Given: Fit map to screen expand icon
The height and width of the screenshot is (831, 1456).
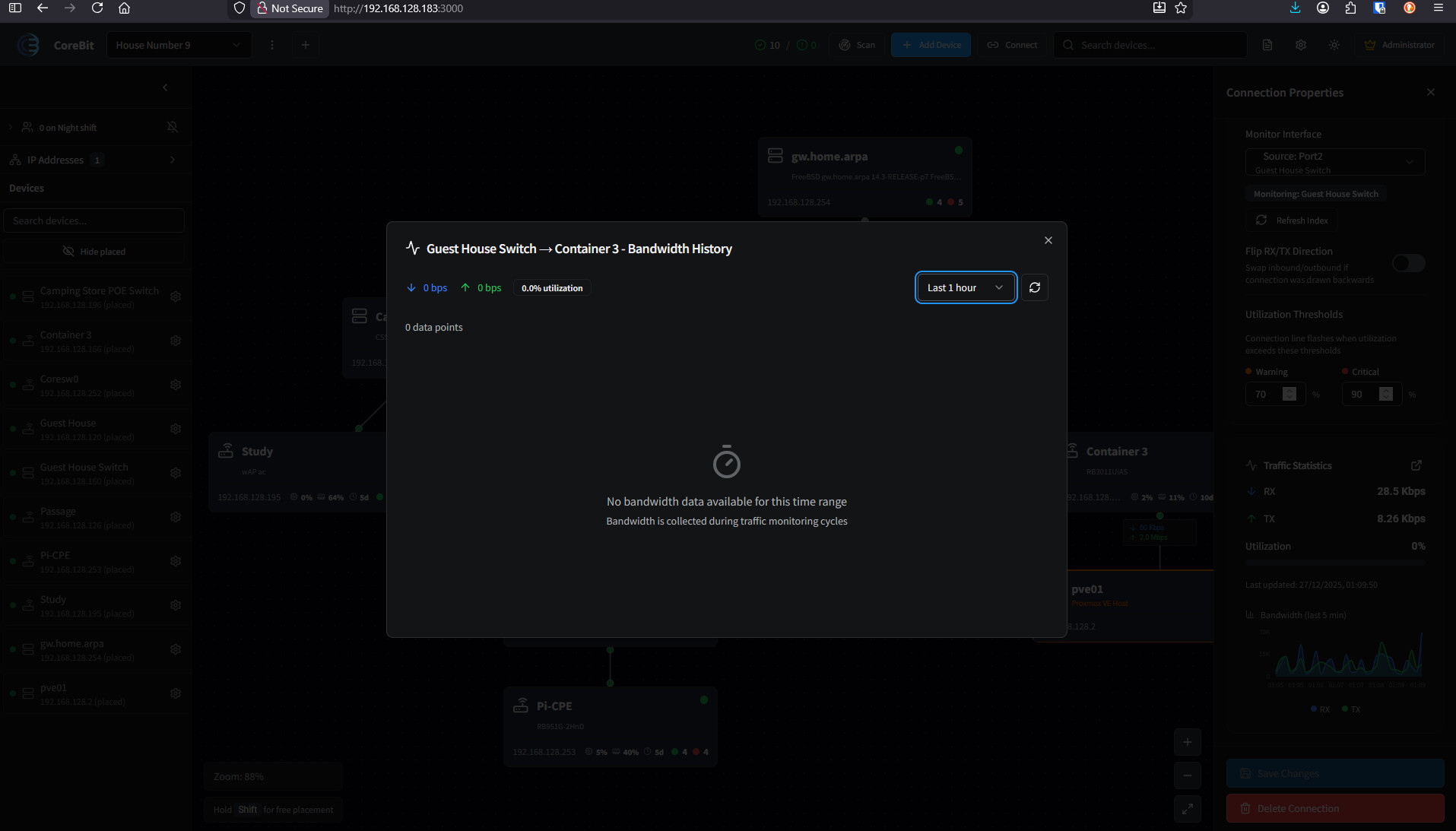Looking at the screenshot, I should [1188, 809].
